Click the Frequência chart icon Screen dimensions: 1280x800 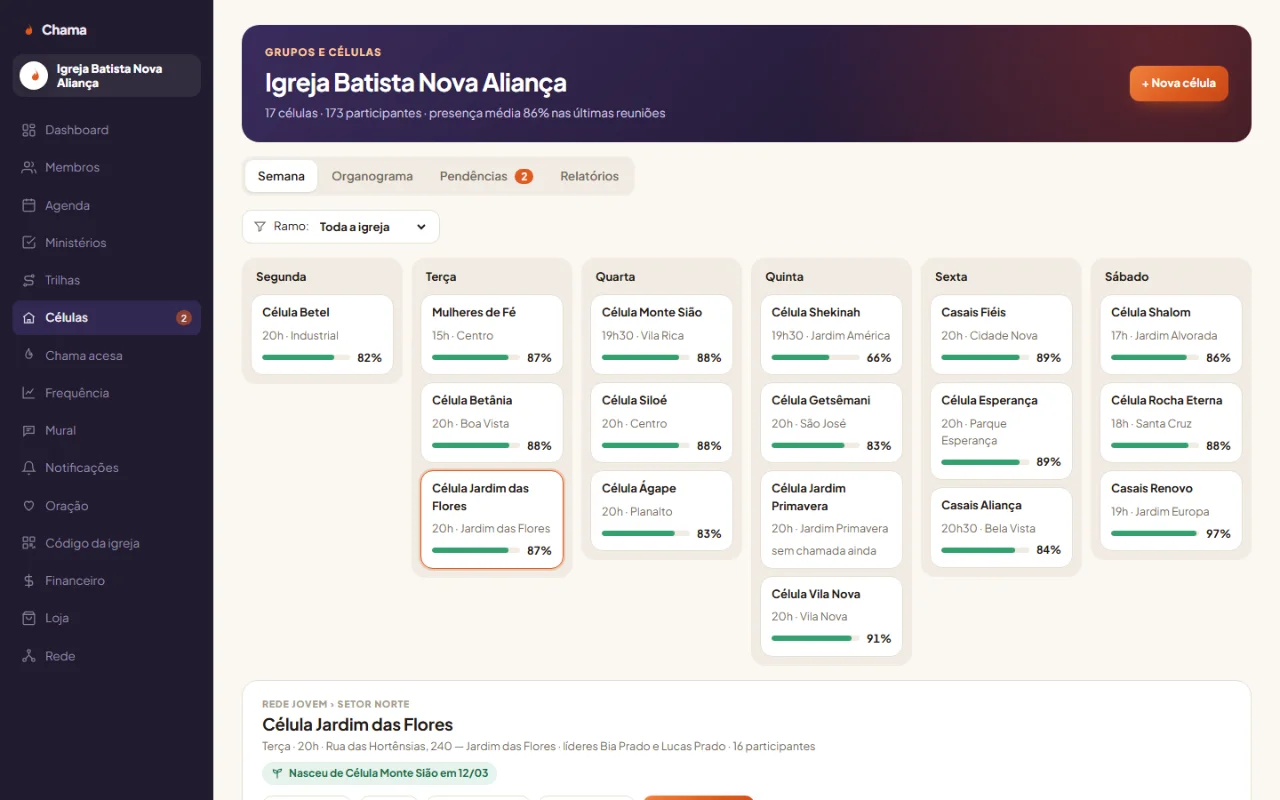click(x=28, y=393)
